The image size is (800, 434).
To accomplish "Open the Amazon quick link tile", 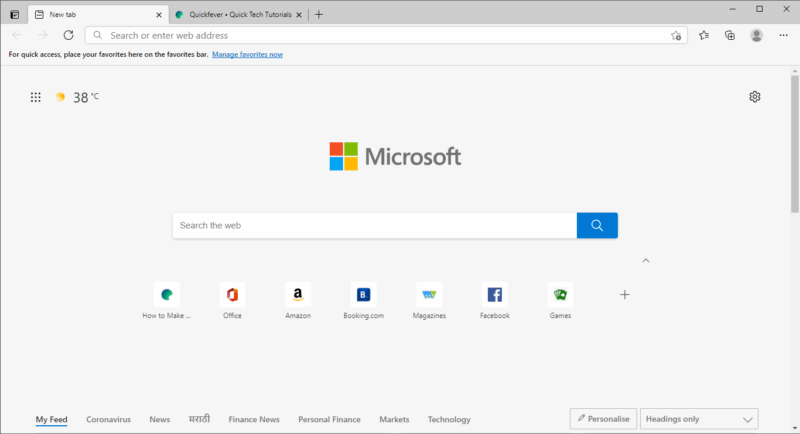I will coord(298,301).
